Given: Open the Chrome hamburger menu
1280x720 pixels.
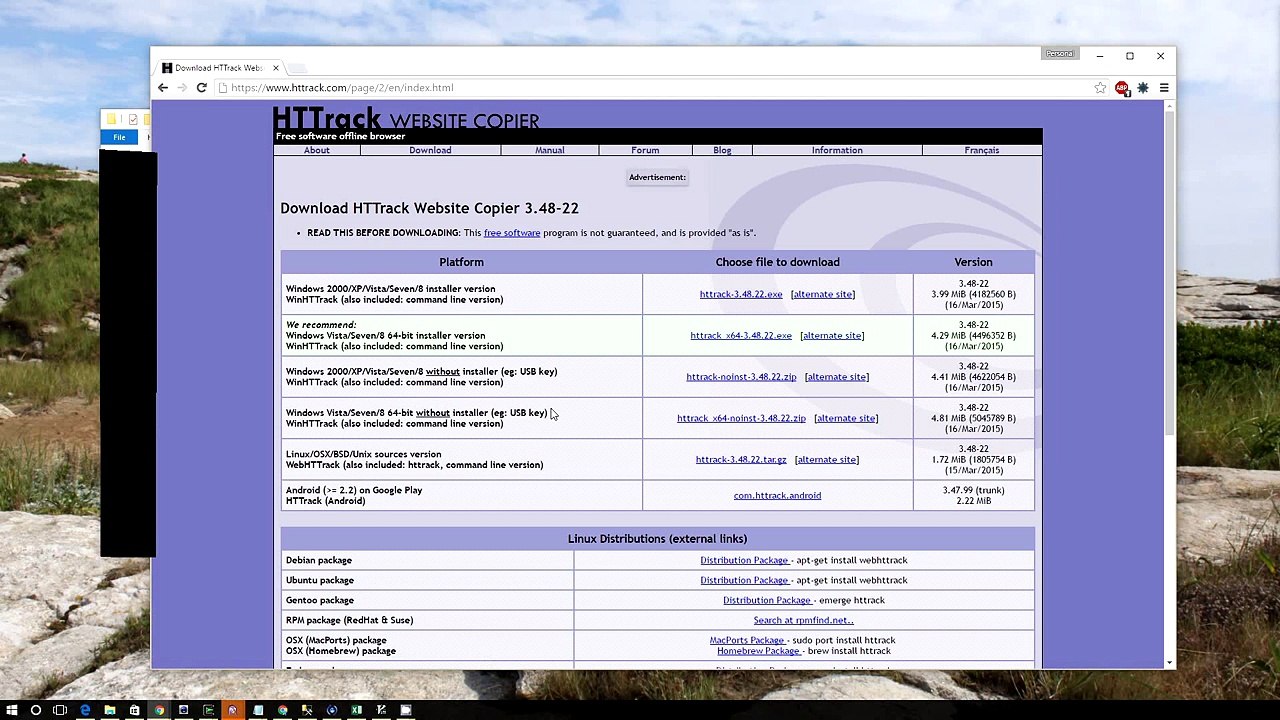Looking at the screenshot, I should tap(1164, 88).
